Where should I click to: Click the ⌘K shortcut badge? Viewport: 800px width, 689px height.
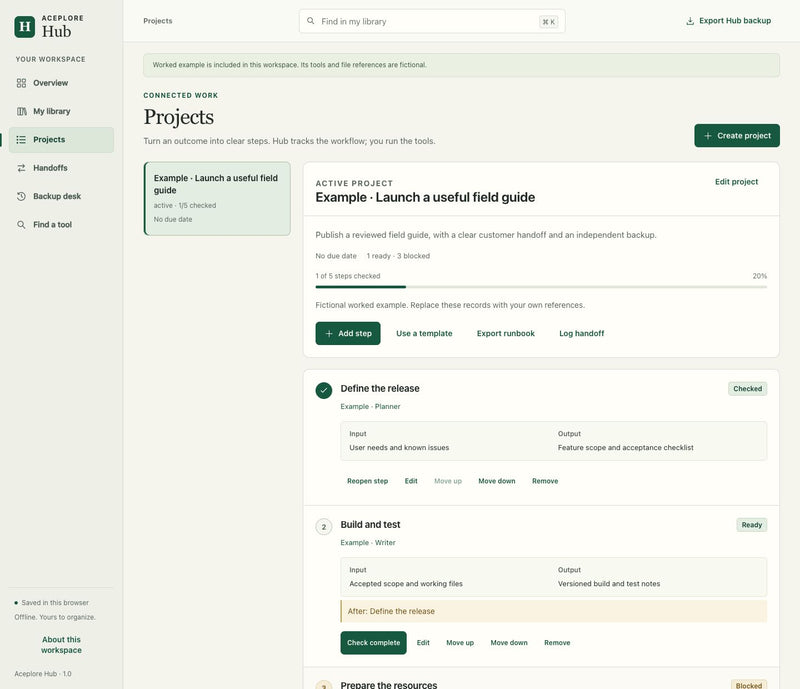[x=548, y=22]
